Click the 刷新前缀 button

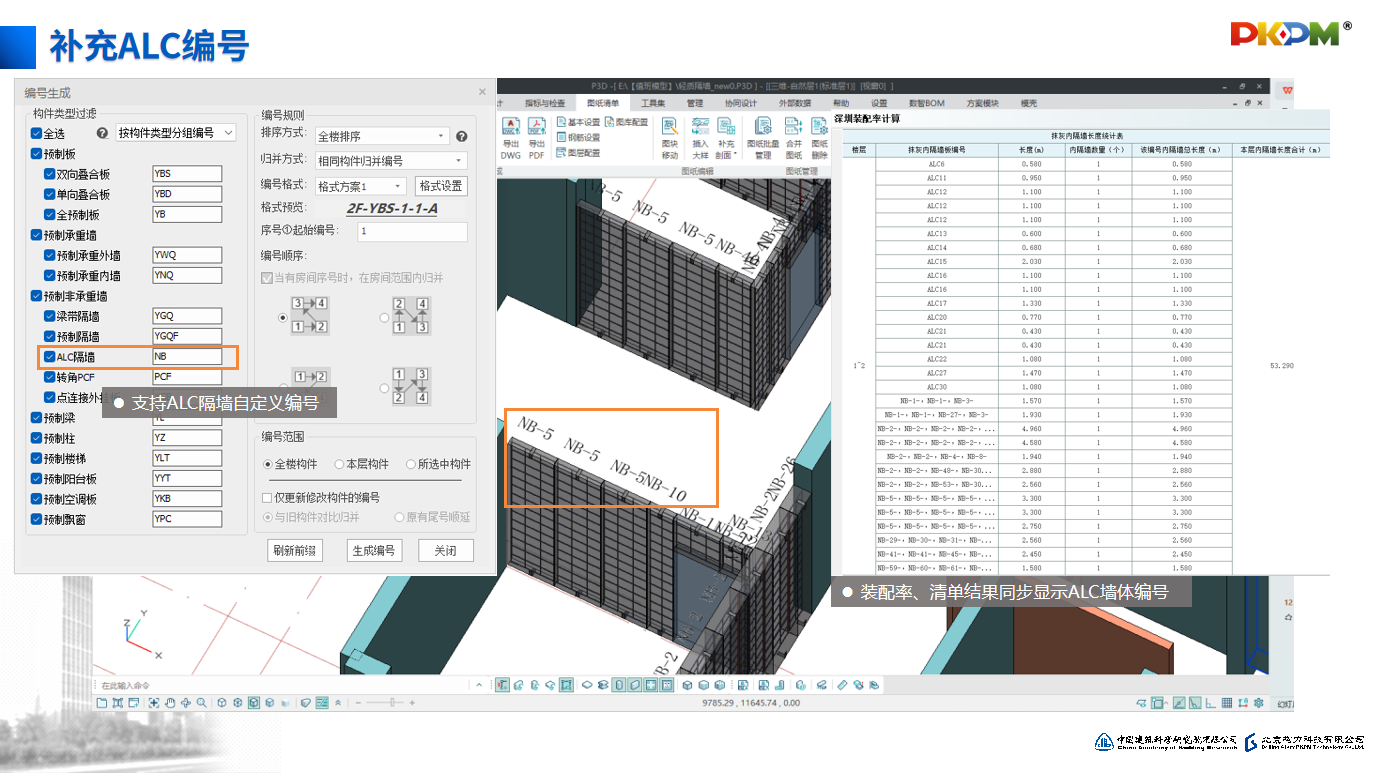tap(295, 550)
